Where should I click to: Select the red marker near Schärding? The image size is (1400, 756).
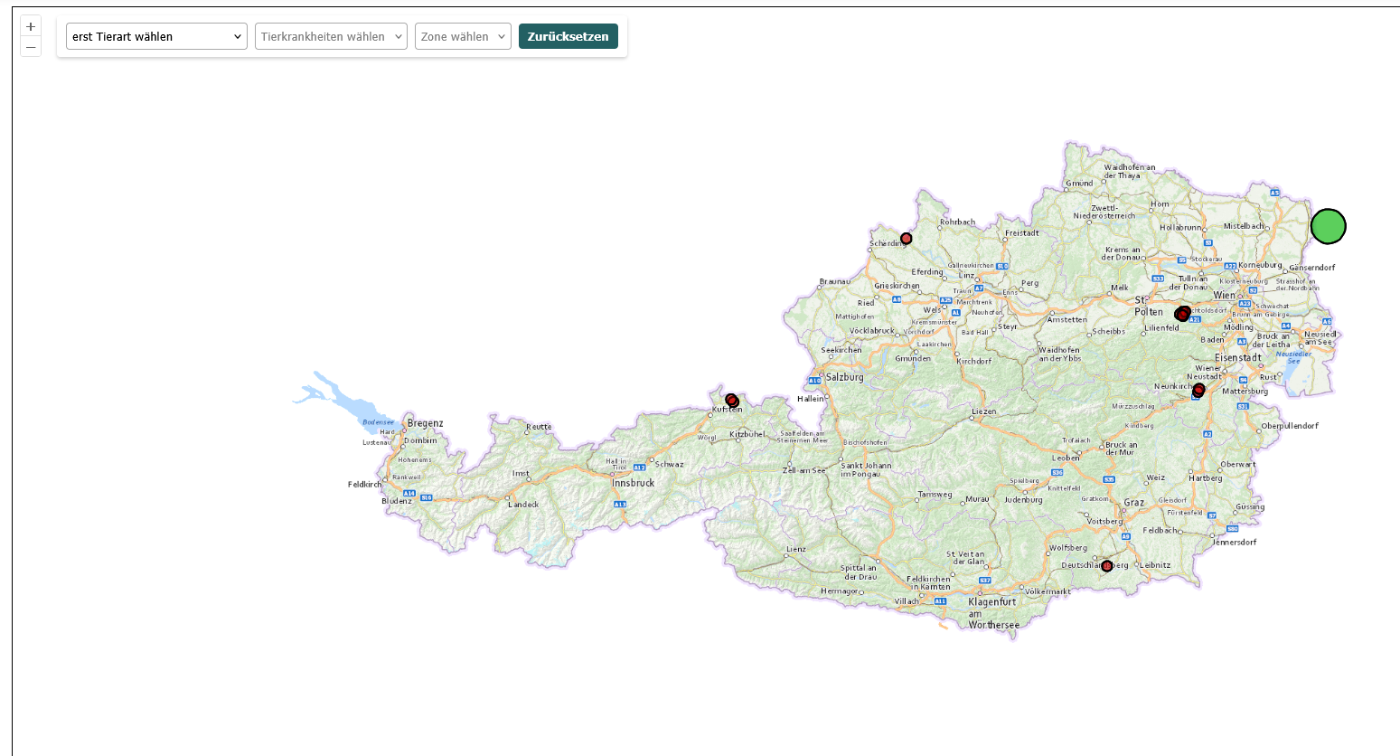(x=906, y=239)
